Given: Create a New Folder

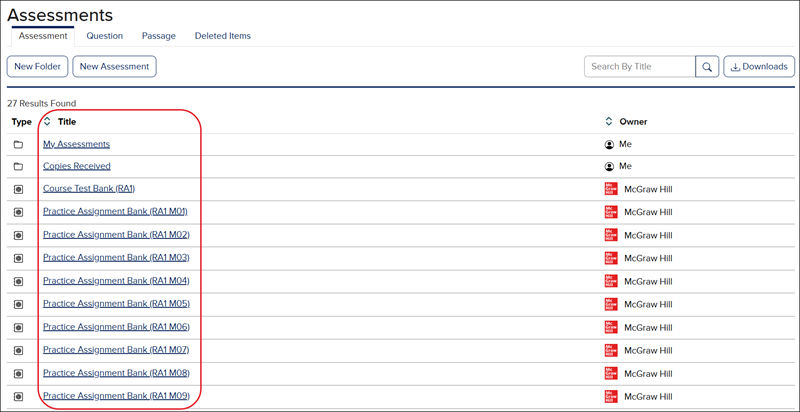Looking at the screenshot, I should 37,67.
